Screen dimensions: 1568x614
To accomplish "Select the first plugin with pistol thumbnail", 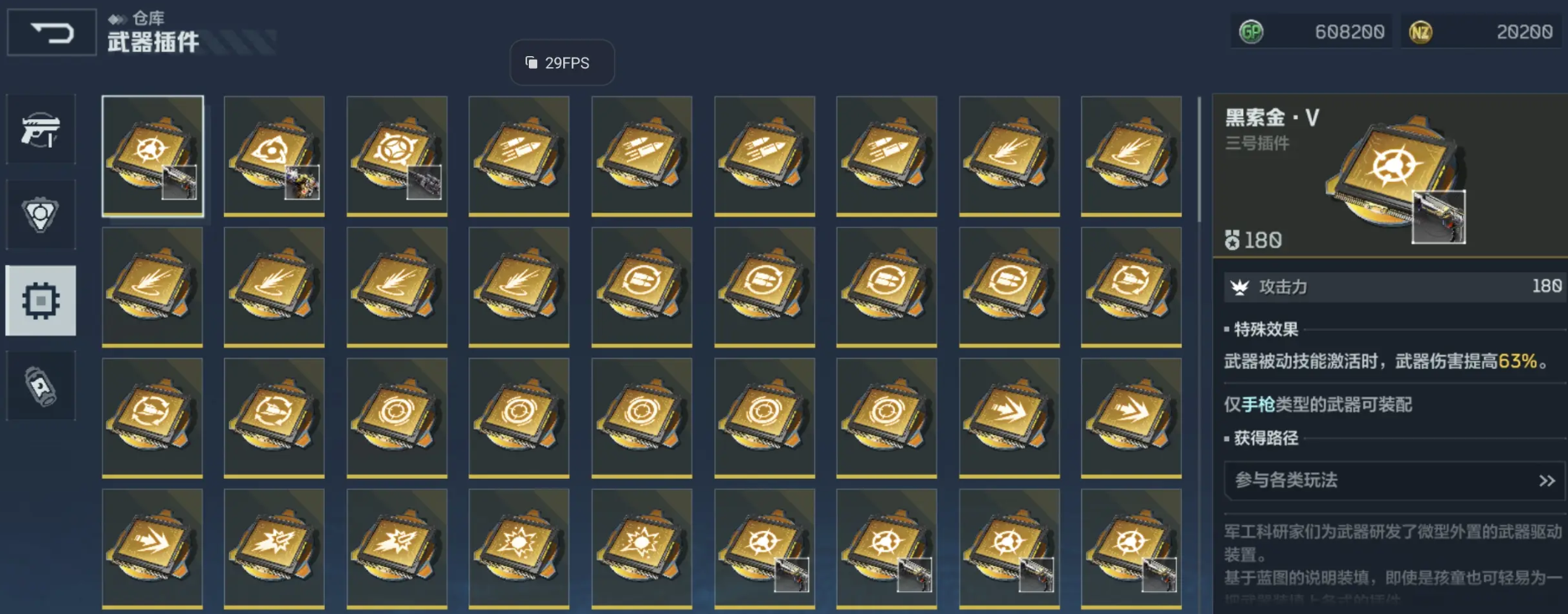I will 152,156.
